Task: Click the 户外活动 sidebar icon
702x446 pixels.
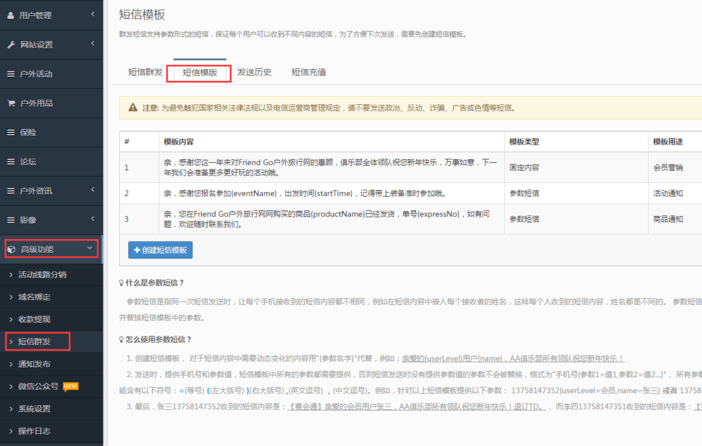Action: [11, 73]
